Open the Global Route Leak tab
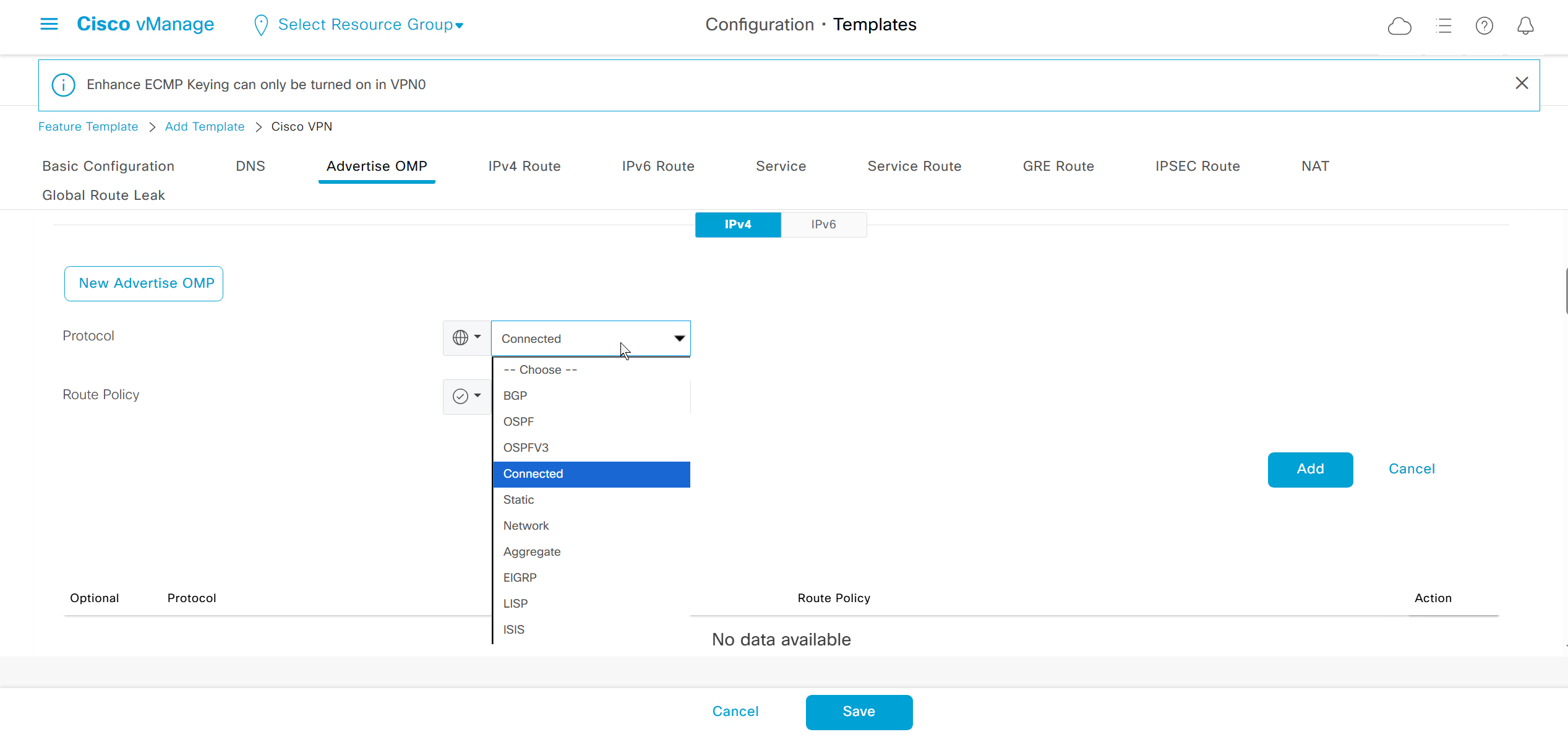 click(103, 196)
